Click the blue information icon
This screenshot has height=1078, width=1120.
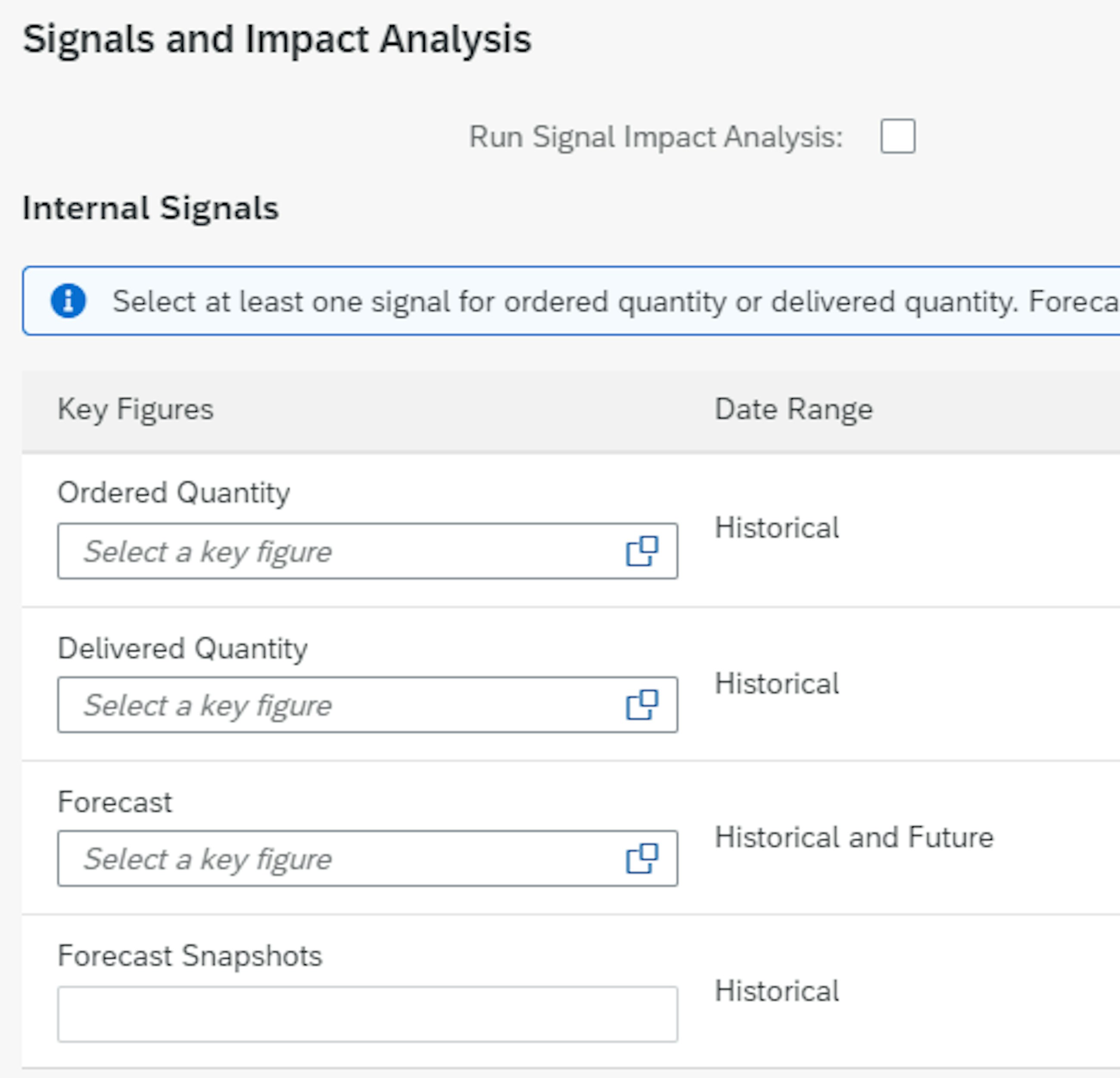click(x=68, y=301)
